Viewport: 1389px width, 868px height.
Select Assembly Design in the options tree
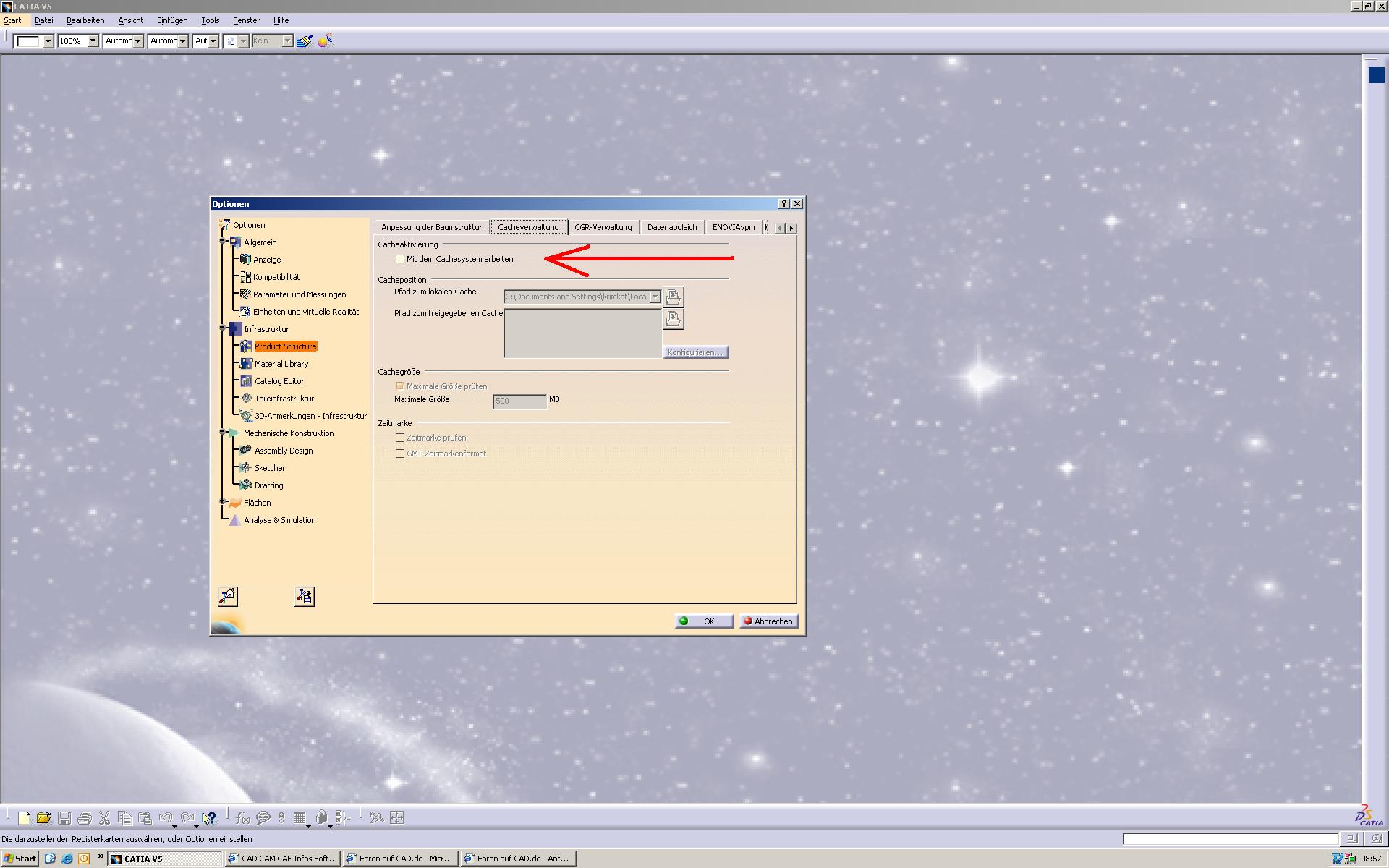[x=284, y=451]
